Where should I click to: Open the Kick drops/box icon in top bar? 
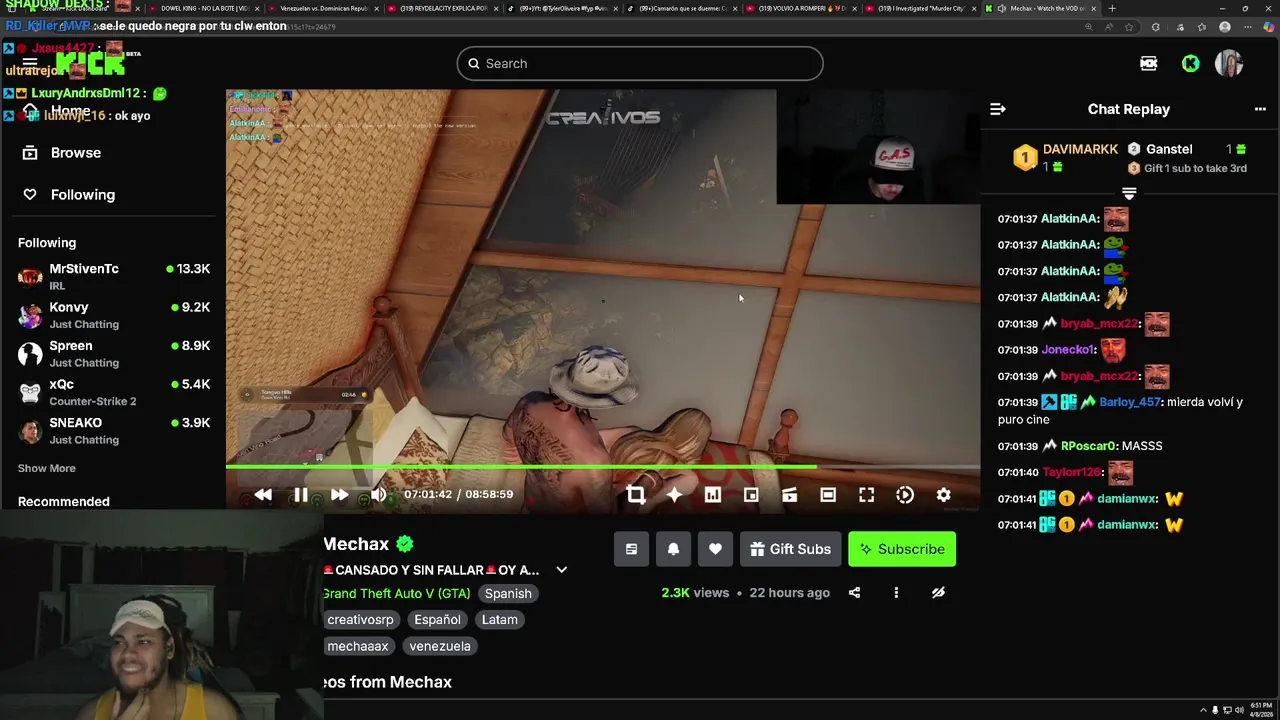(1148, 63)
